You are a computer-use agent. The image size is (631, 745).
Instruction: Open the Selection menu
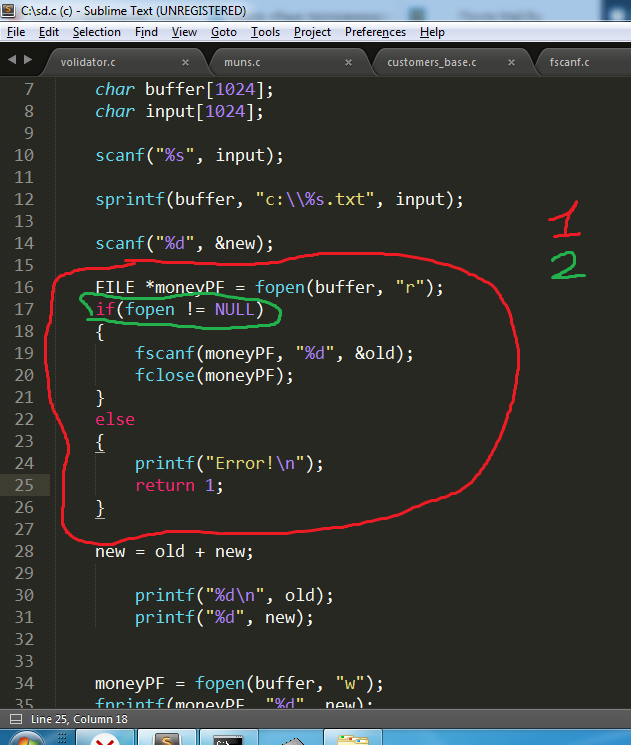(96, 32)
